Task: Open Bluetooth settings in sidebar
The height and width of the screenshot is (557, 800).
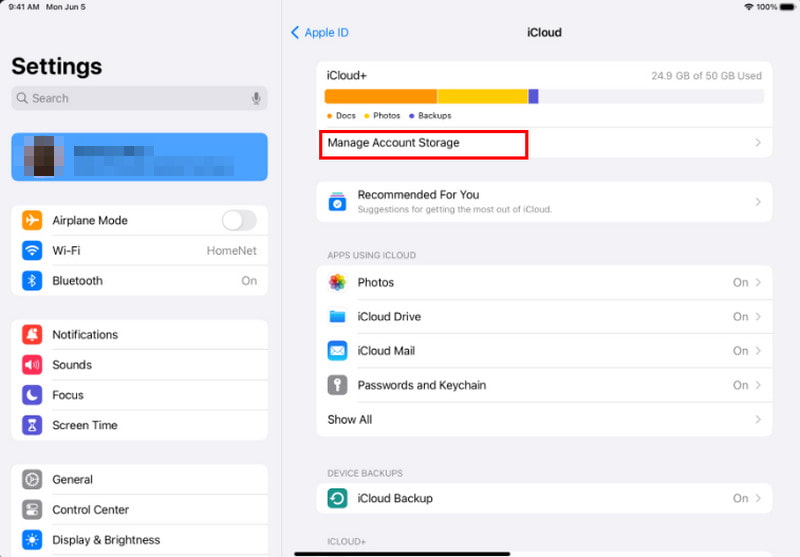Action: pyautogui.click(x=139, y=281)
